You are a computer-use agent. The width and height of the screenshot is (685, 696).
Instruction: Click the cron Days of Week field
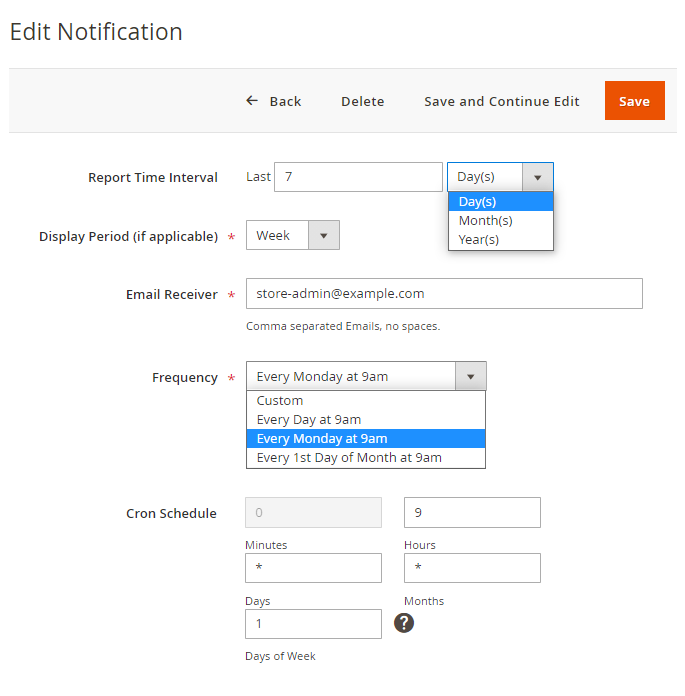click(313, 624)
